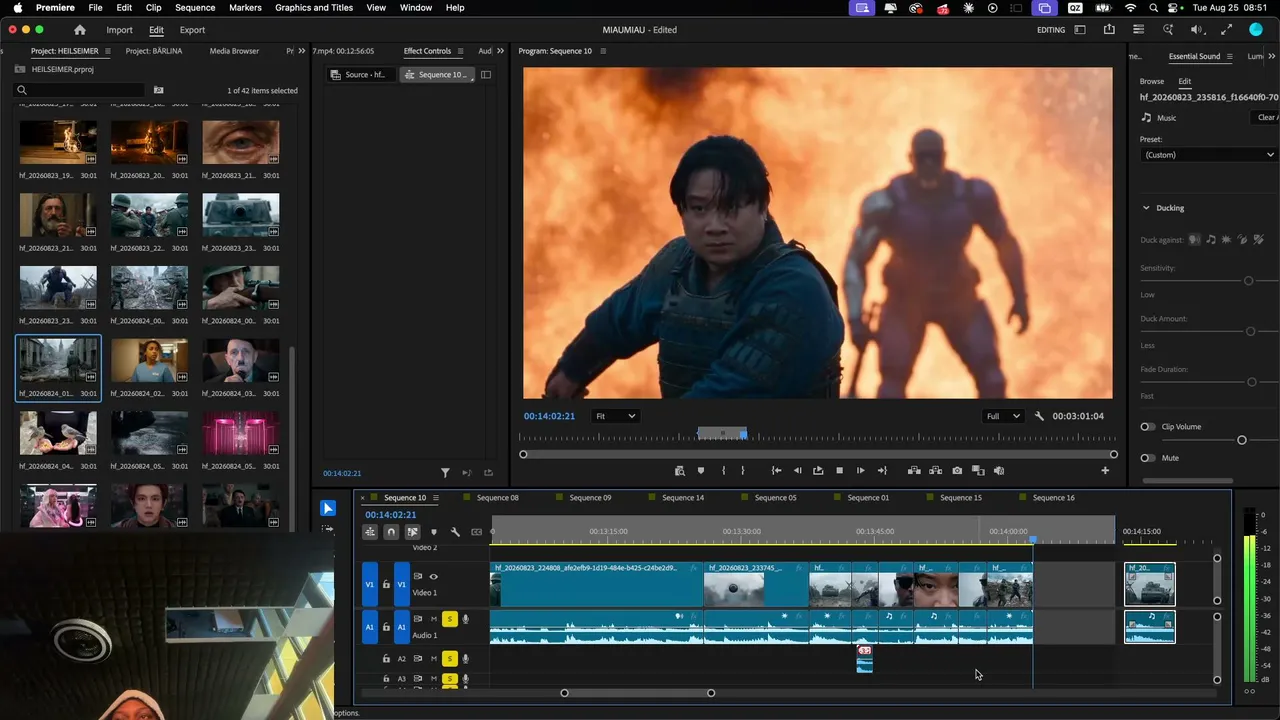Solo the Audio 1 track
1280x720 pixels.
(450, 619)
